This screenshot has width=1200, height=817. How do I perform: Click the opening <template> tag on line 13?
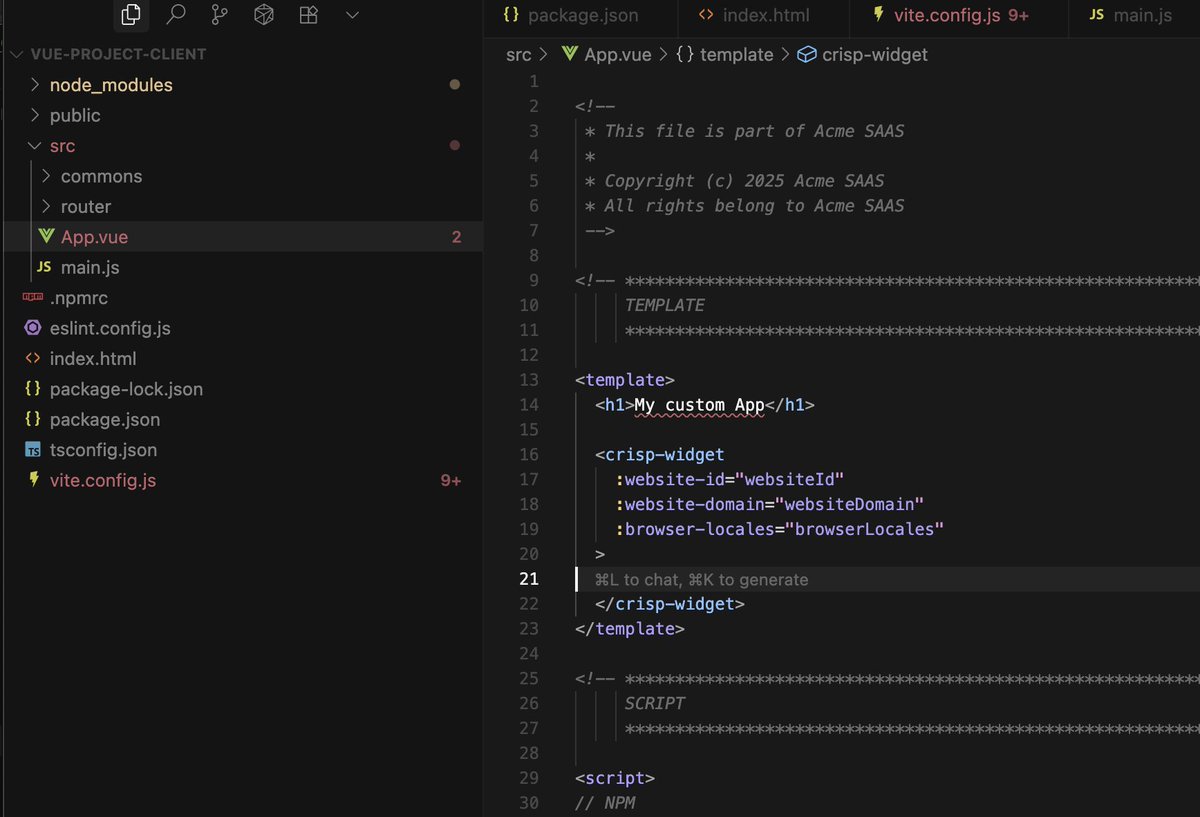(625, 380)
